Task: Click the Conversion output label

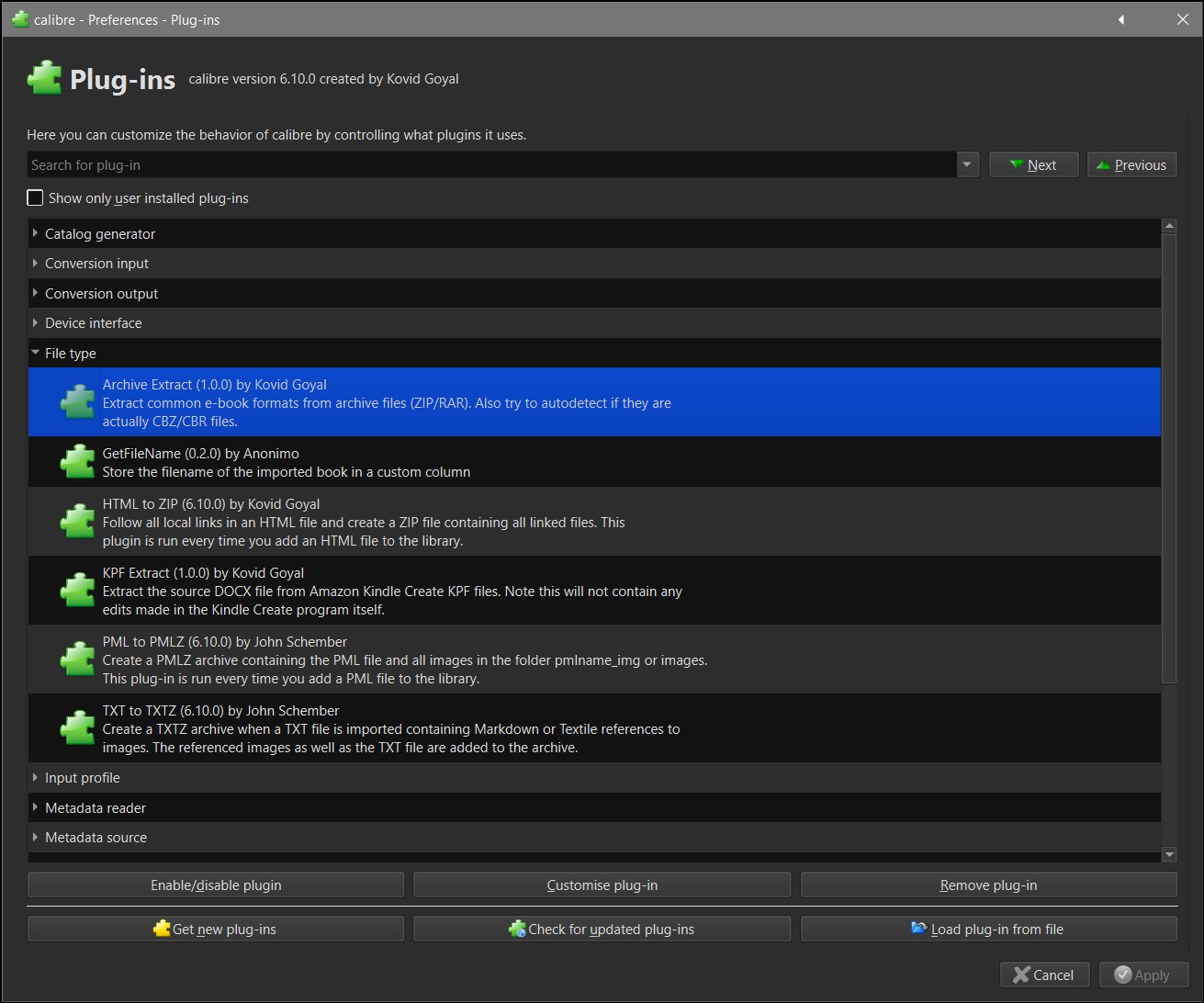Action: coord(101,293)
